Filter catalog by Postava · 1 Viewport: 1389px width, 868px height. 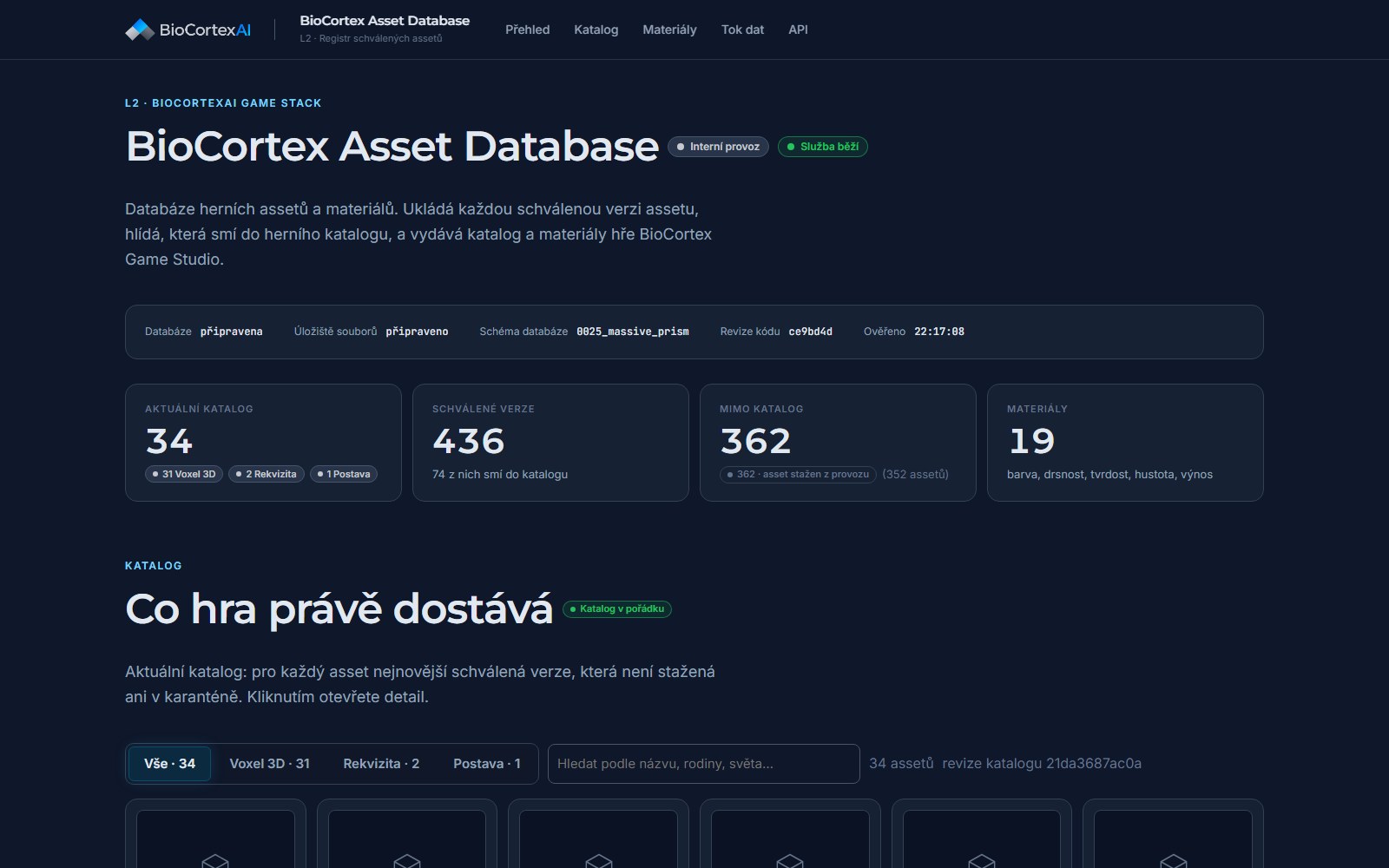coord(487,764)
